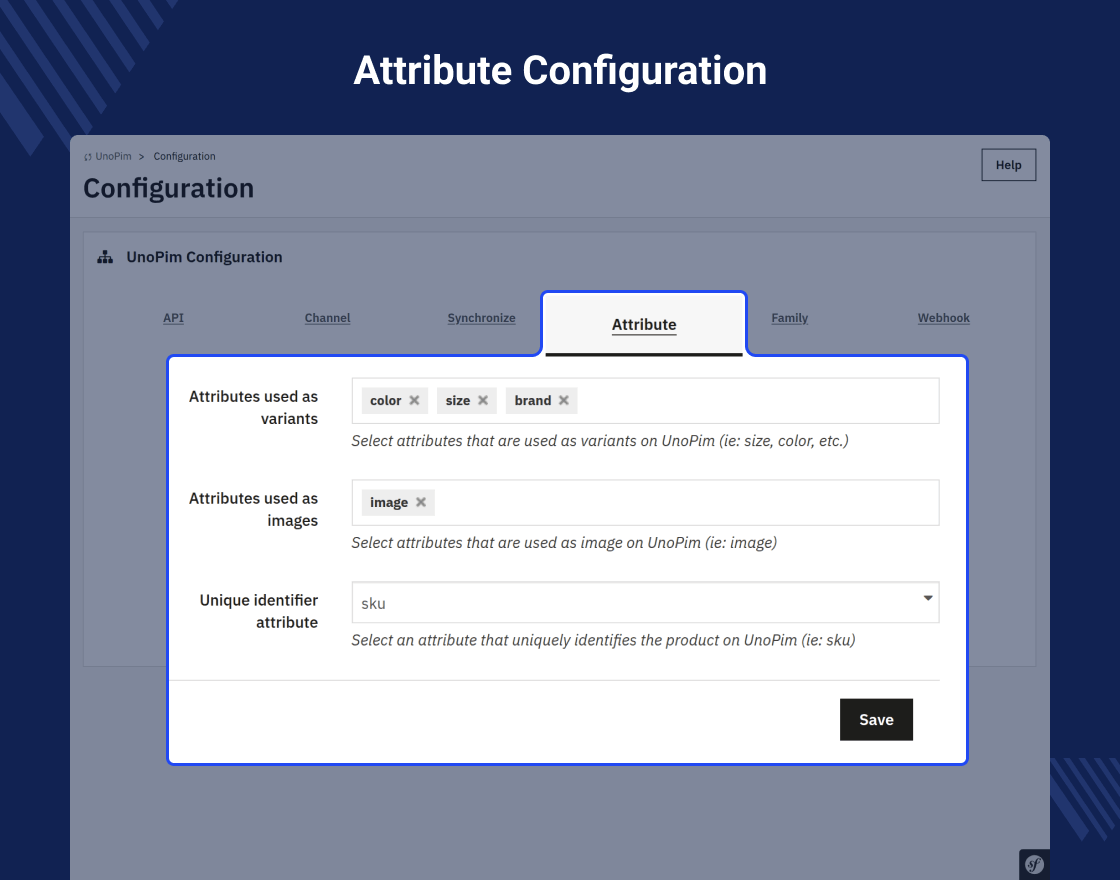Screen dimensions: 1120x880
Task: Click the Configuration page title
Action: (x=169, y=189)
